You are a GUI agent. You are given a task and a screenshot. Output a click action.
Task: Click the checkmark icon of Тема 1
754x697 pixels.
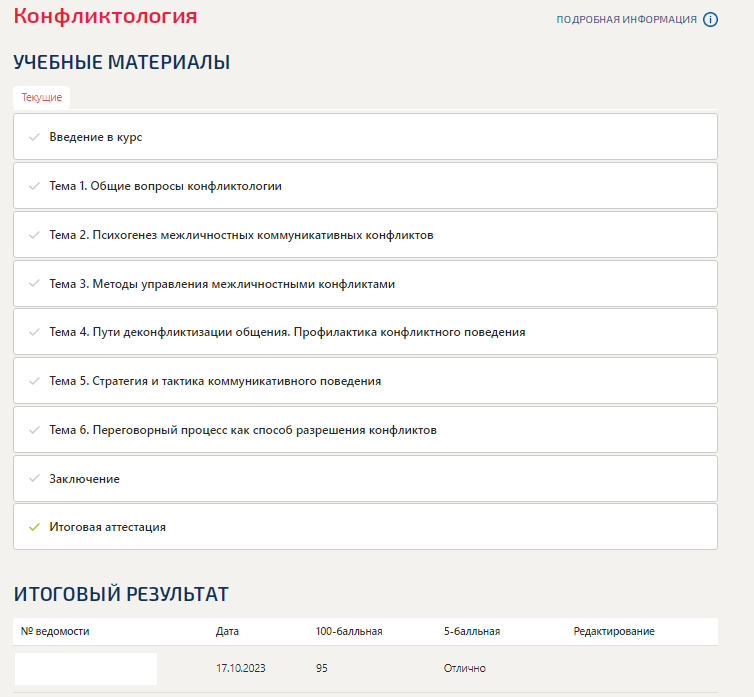(x=34, y=186)
